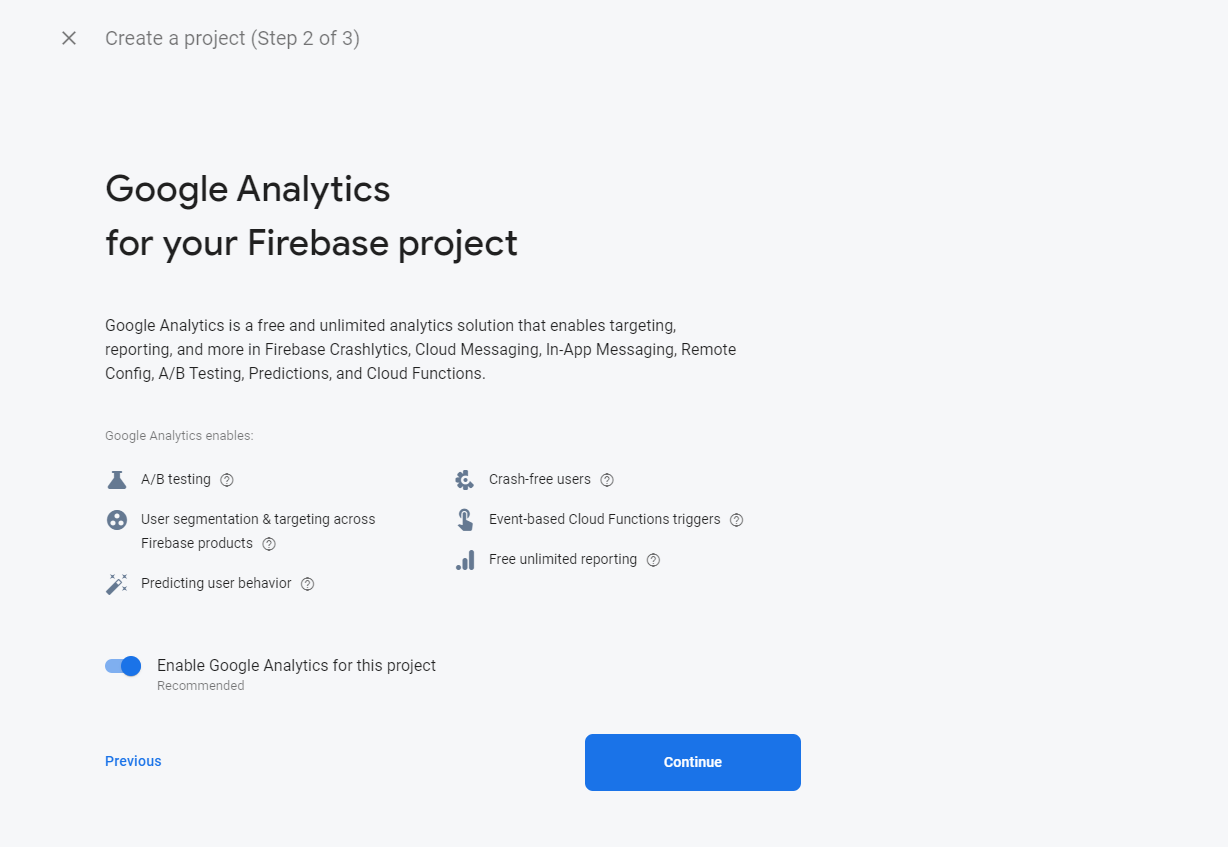Show help for Event-based Cloud Functions triggers
This screenshot has width=1228, height=847.
tap(737, 520)
